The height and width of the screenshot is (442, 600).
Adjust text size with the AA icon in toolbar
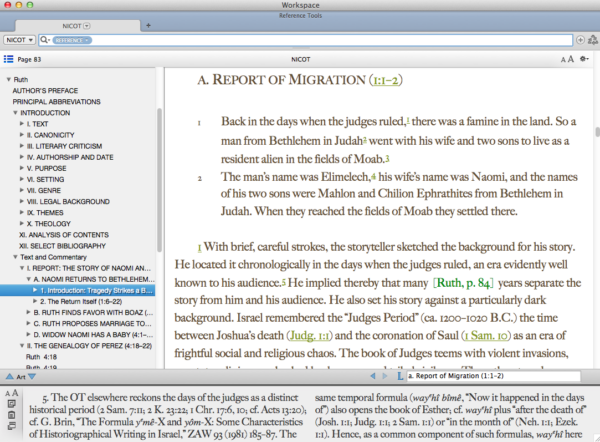[x=567, y=59]
